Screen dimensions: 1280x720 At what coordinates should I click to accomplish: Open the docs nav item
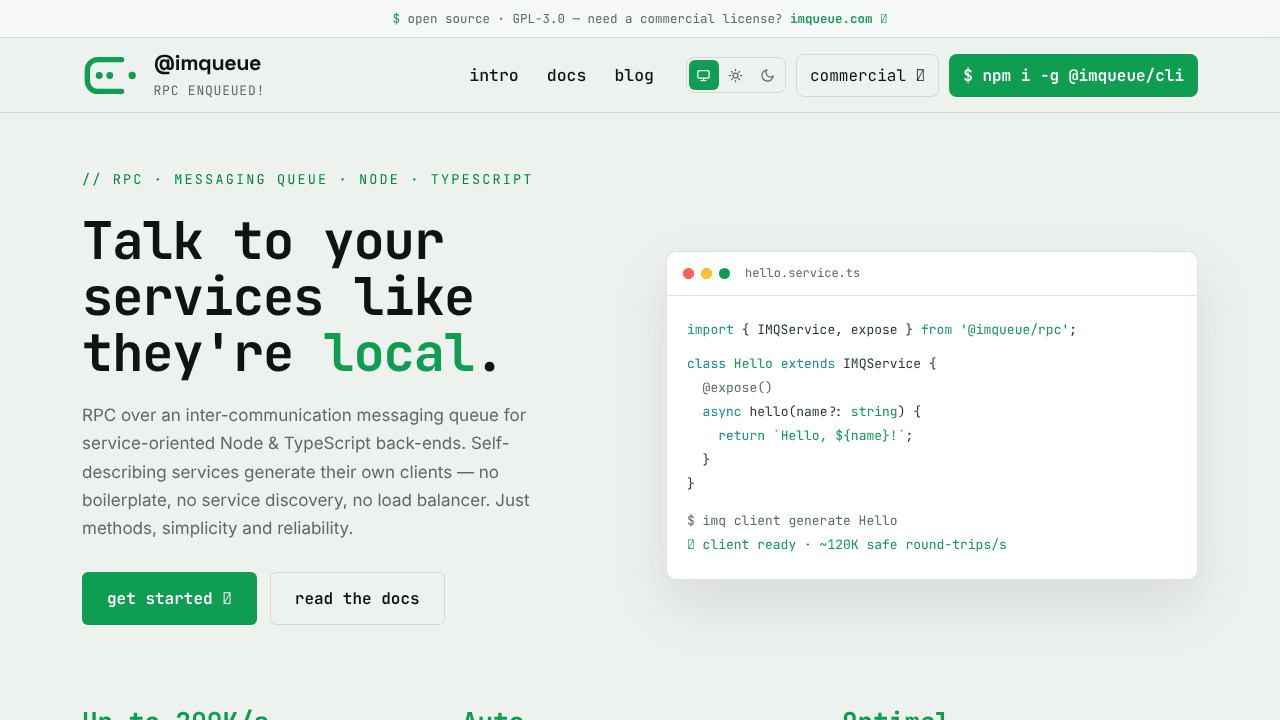click(567, 75)
